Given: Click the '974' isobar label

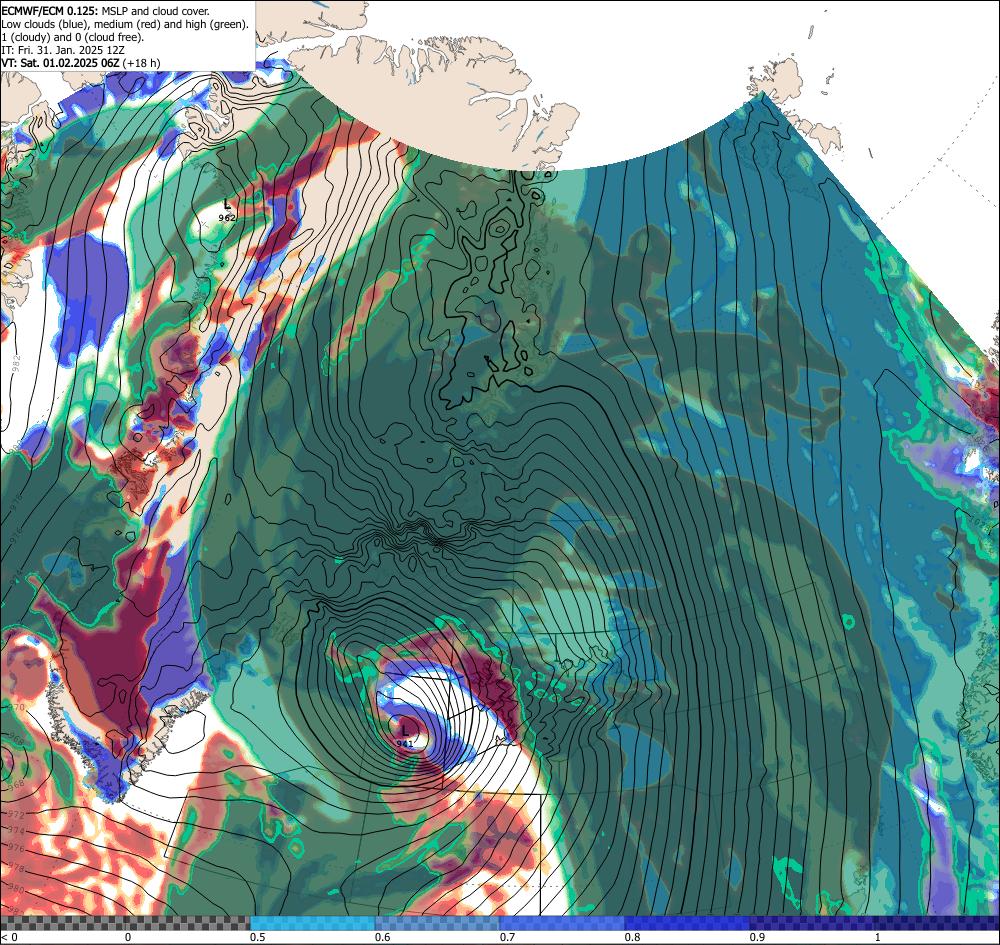Looking at the screenshot, I should pos(17,831).
